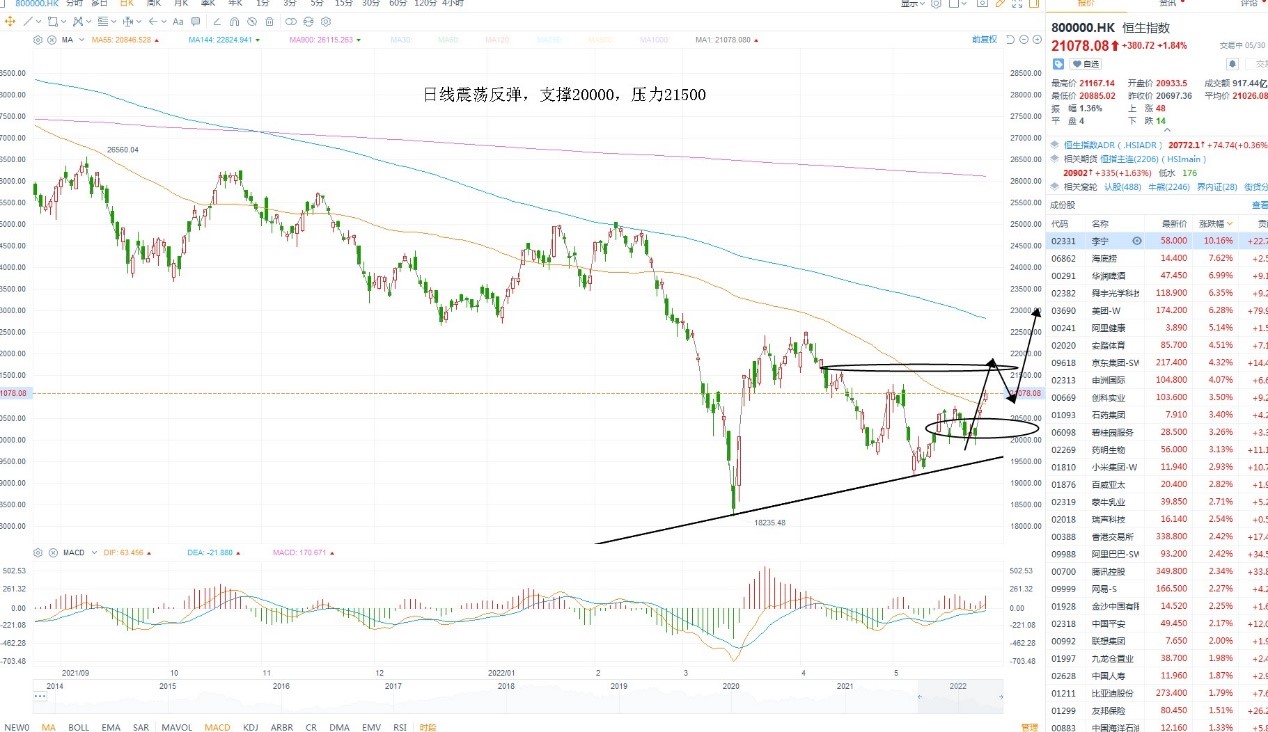Select 比亚迪股份 01211 constituent row

(1157, 692)
